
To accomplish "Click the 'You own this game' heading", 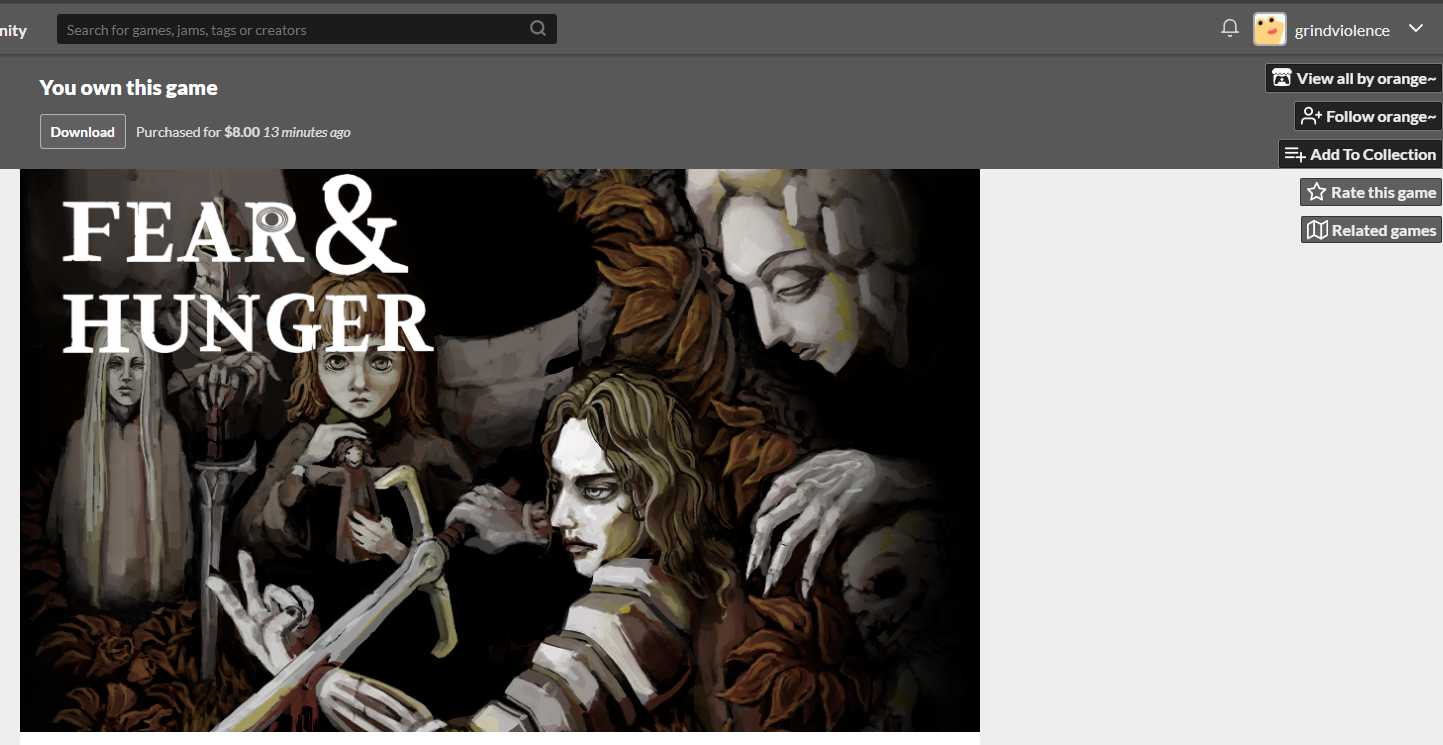I will [x=129, y=88].
